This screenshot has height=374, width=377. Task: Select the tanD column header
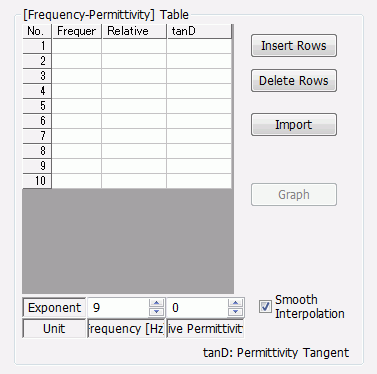coord(199,31)
